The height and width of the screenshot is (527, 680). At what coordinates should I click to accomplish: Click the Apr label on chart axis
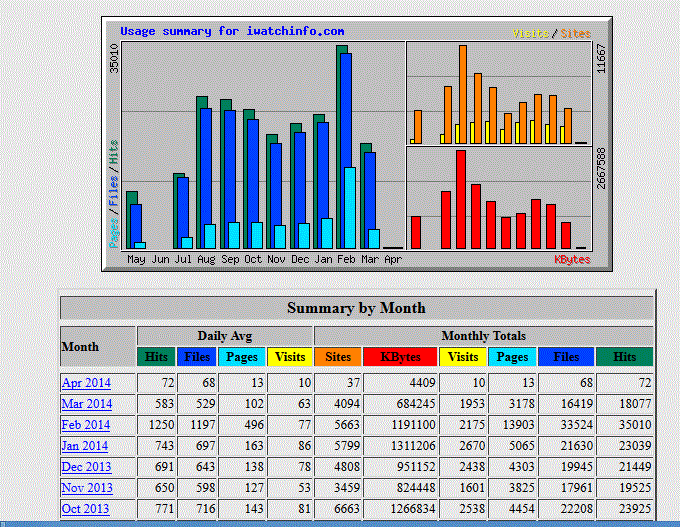click(x=393, y=259)
